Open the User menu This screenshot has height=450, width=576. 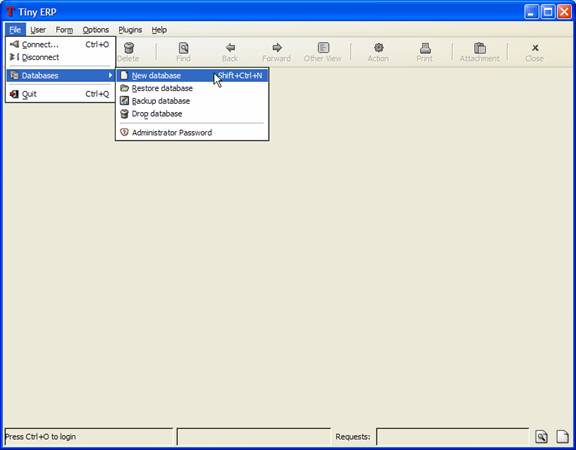[x=38, y=30]
